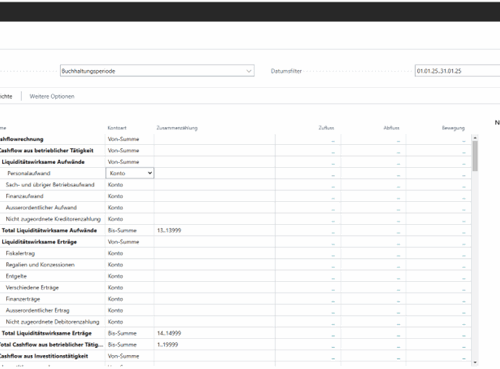Select the Personalaufwand row name
This screenshot has width=500, height=369.
[x=29, y=173]
